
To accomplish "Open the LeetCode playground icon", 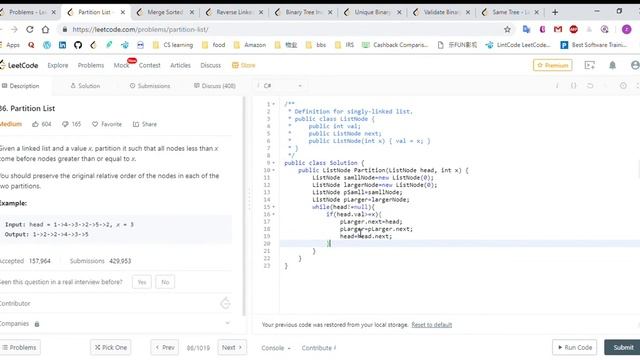I will (x=589, y=65).
